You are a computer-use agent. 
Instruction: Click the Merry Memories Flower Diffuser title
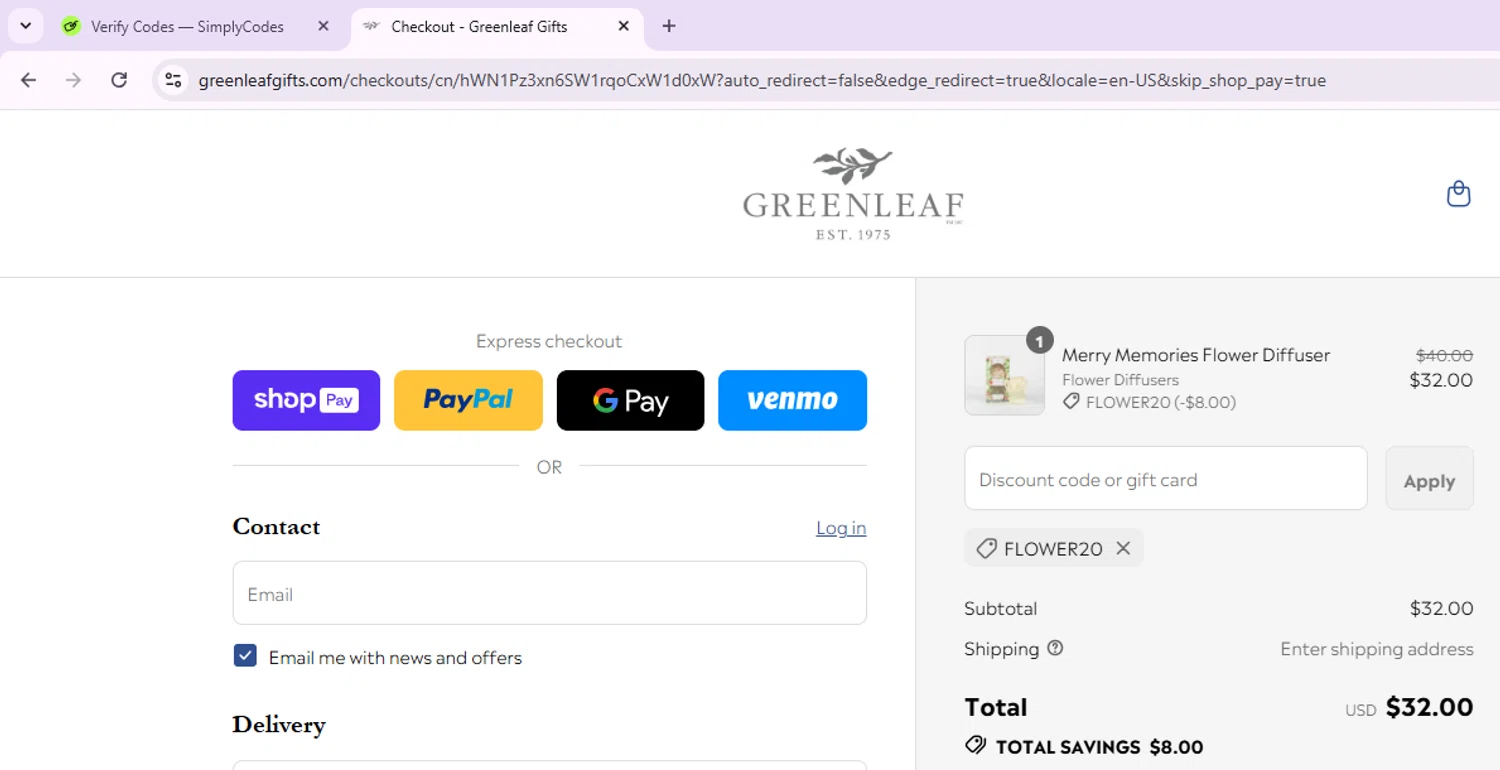pyautogui.click(x=1196, y=355)
